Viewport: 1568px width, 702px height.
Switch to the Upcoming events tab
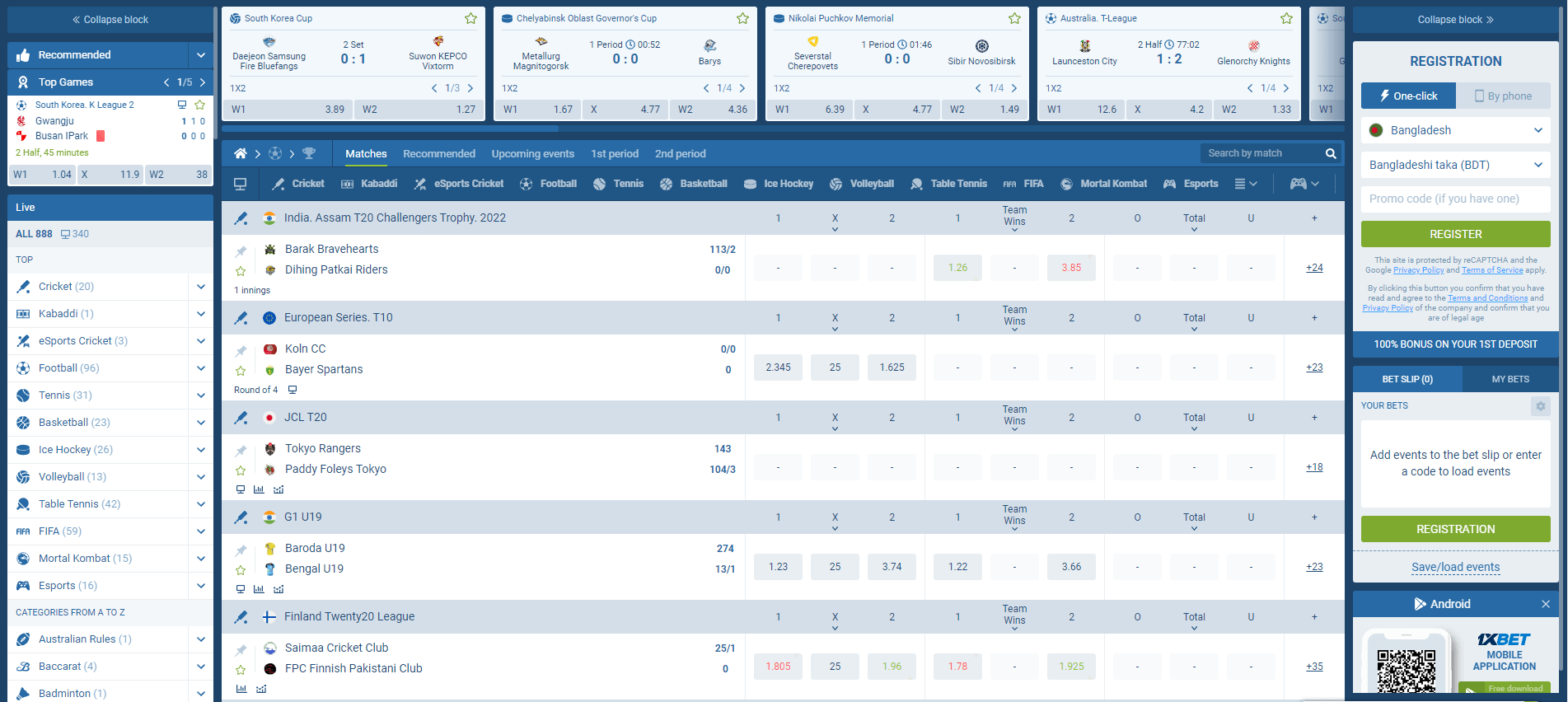[533, 153]
